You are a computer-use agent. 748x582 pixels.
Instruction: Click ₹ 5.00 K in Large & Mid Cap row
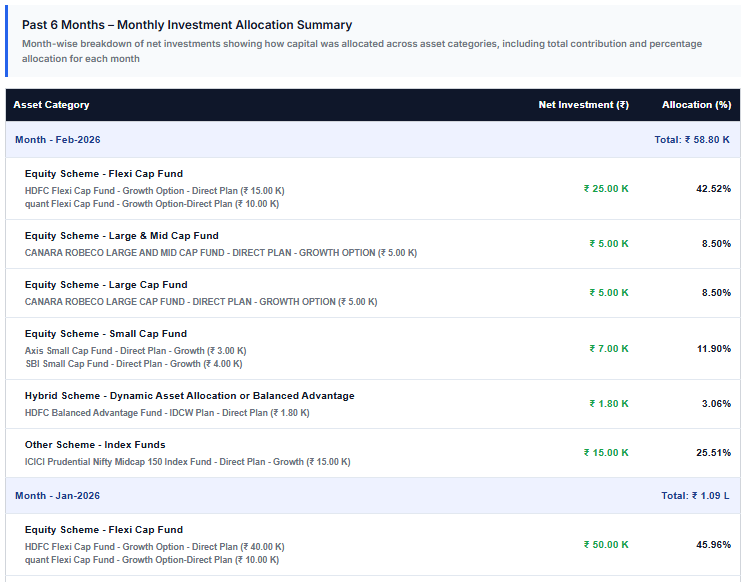(x=609, y=244)
